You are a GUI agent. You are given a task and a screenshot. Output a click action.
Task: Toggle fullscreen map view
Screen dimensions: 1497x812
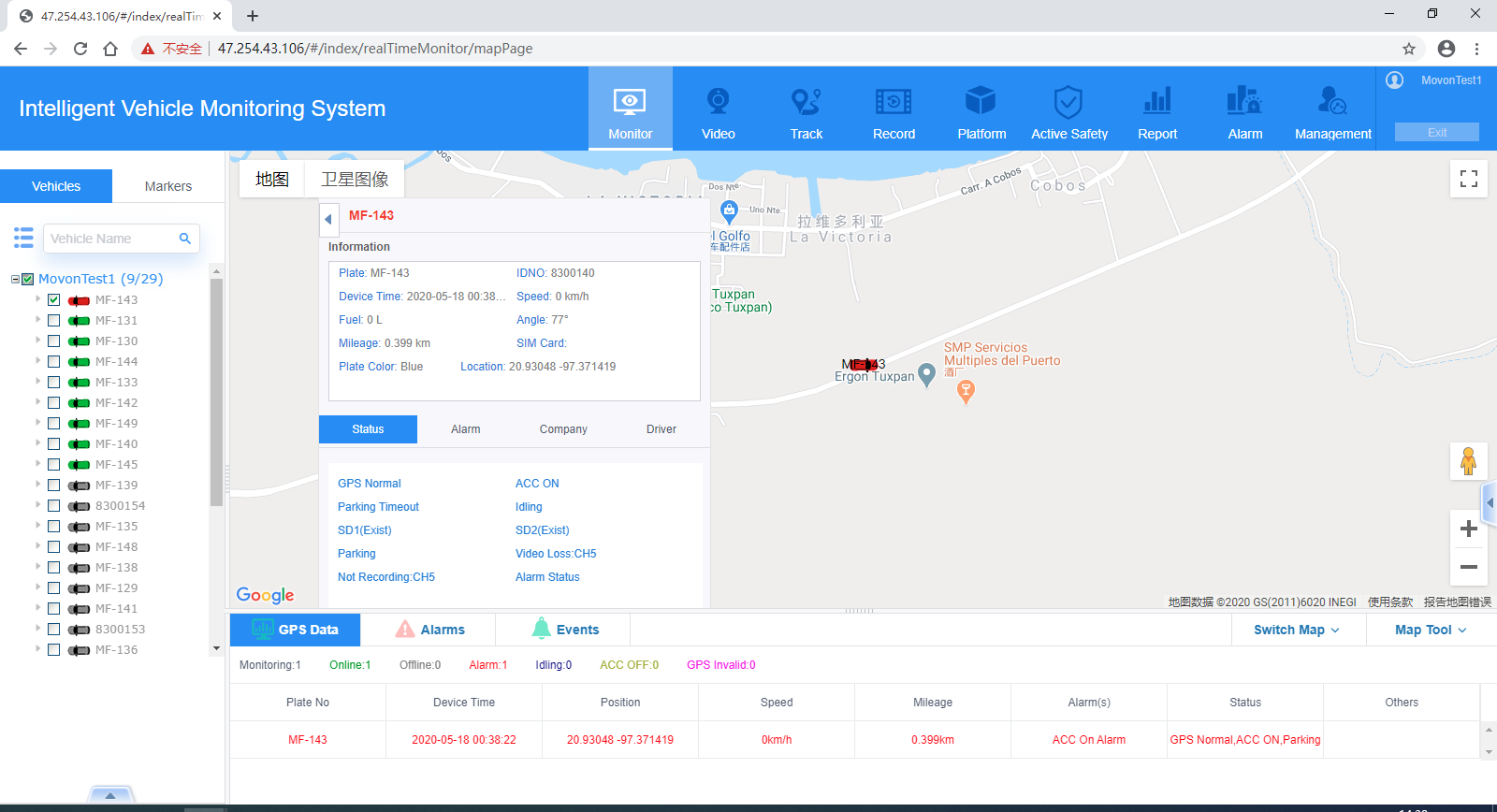(x=1469, y=179)
